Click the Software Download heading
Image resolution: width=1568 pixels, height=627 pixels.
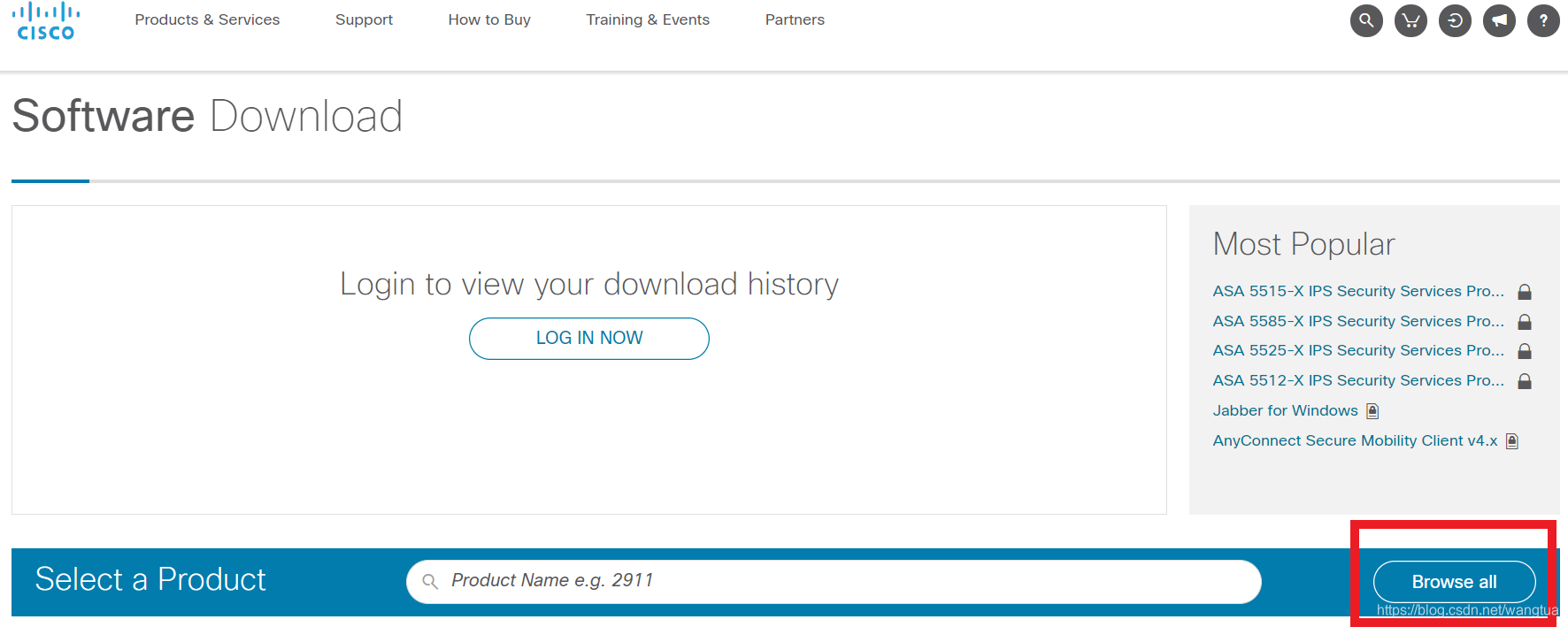(x=207, y=116)
